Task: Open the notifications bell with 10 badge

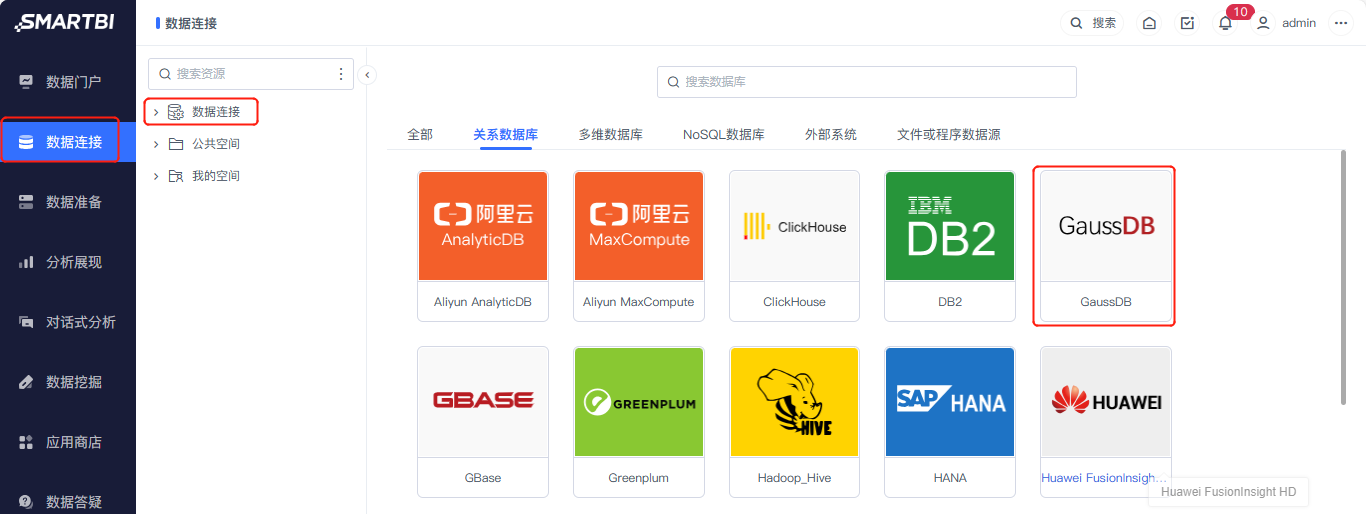Action: click(x=1225, y=23)
